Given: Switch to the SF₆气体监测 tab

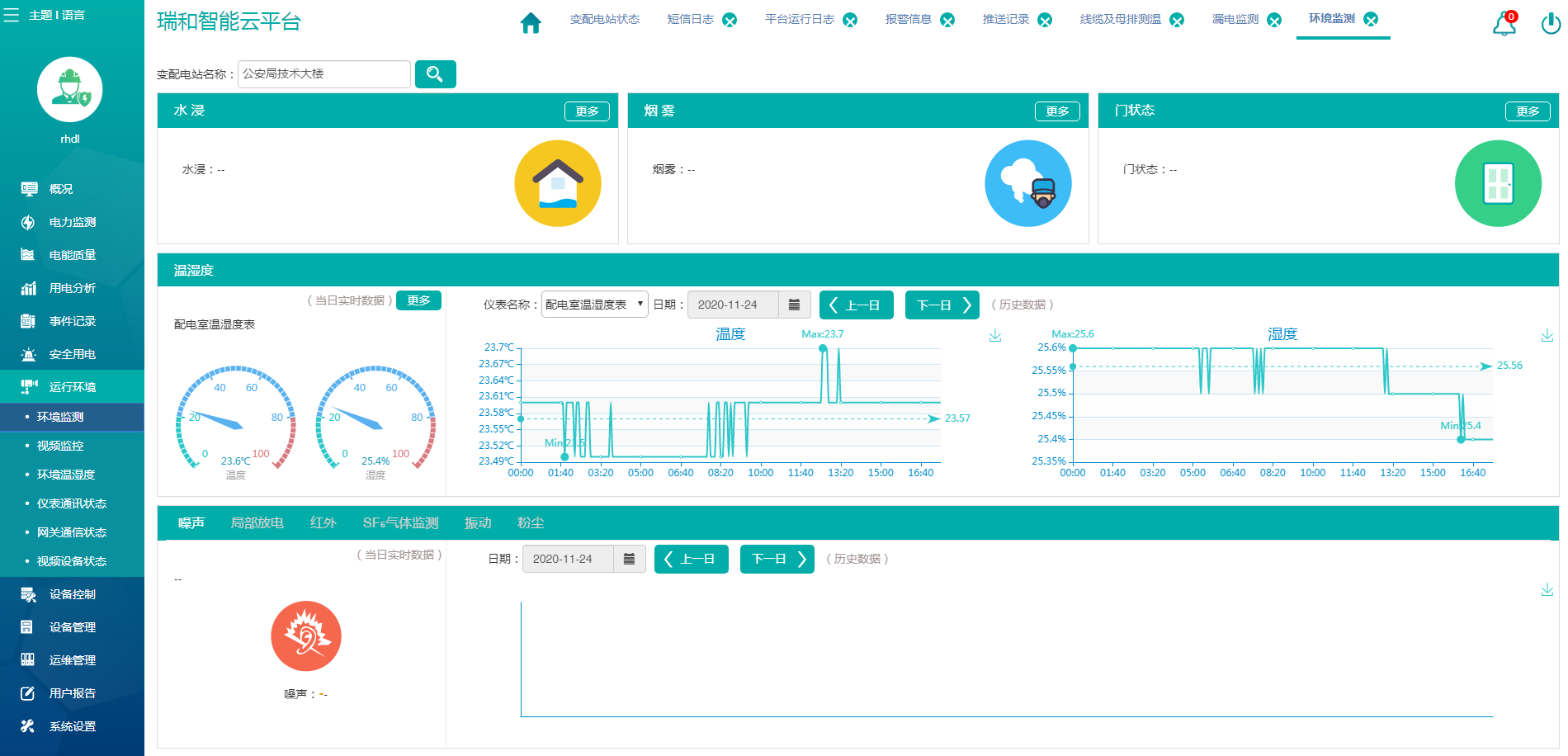Looking at the screenshot, I should point(400,523).
